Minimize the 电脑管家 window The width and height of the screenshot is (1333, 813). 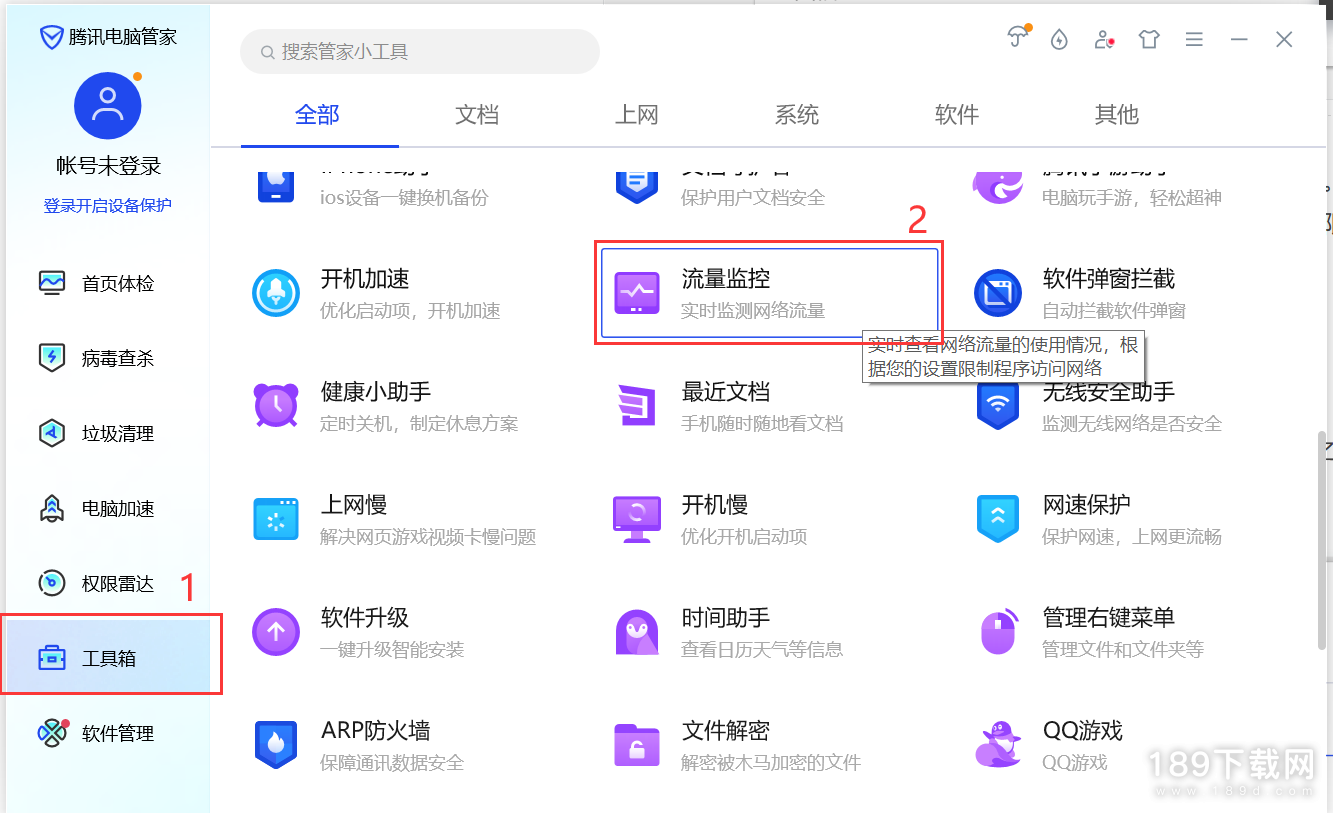click(x=1239, y=39)
